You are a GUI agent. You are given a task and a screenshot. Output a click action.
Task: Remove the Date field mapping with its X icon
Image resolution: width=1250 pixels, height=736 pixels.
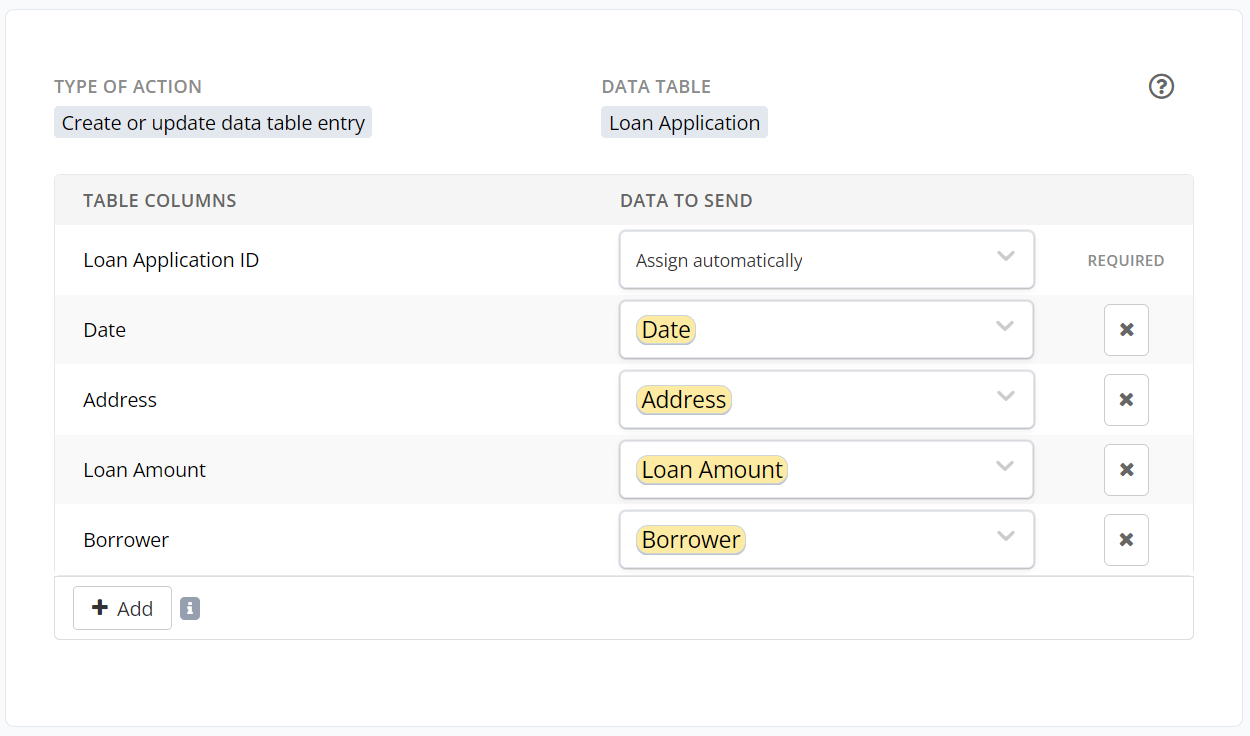coord(1126,330)
